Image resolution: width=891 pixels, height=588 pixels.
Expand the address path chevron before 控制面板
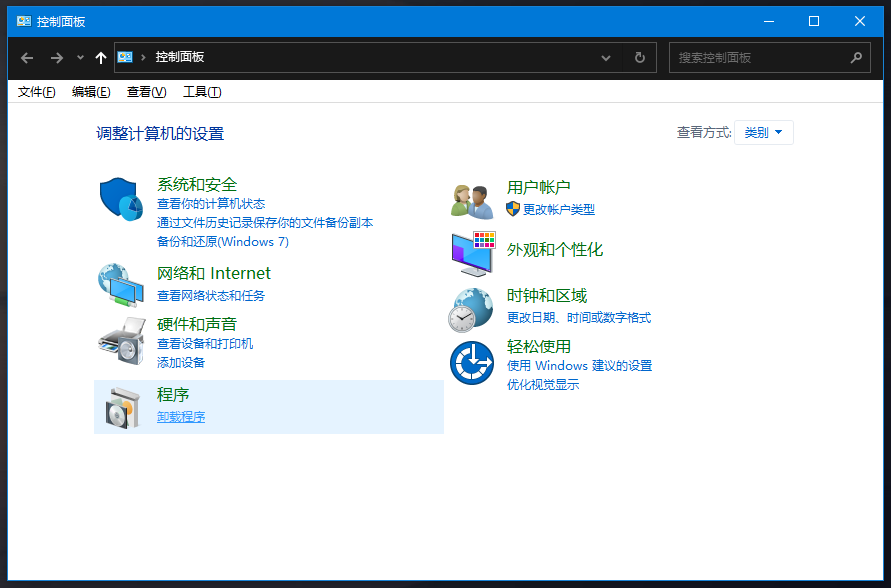(x=143, y=57)
